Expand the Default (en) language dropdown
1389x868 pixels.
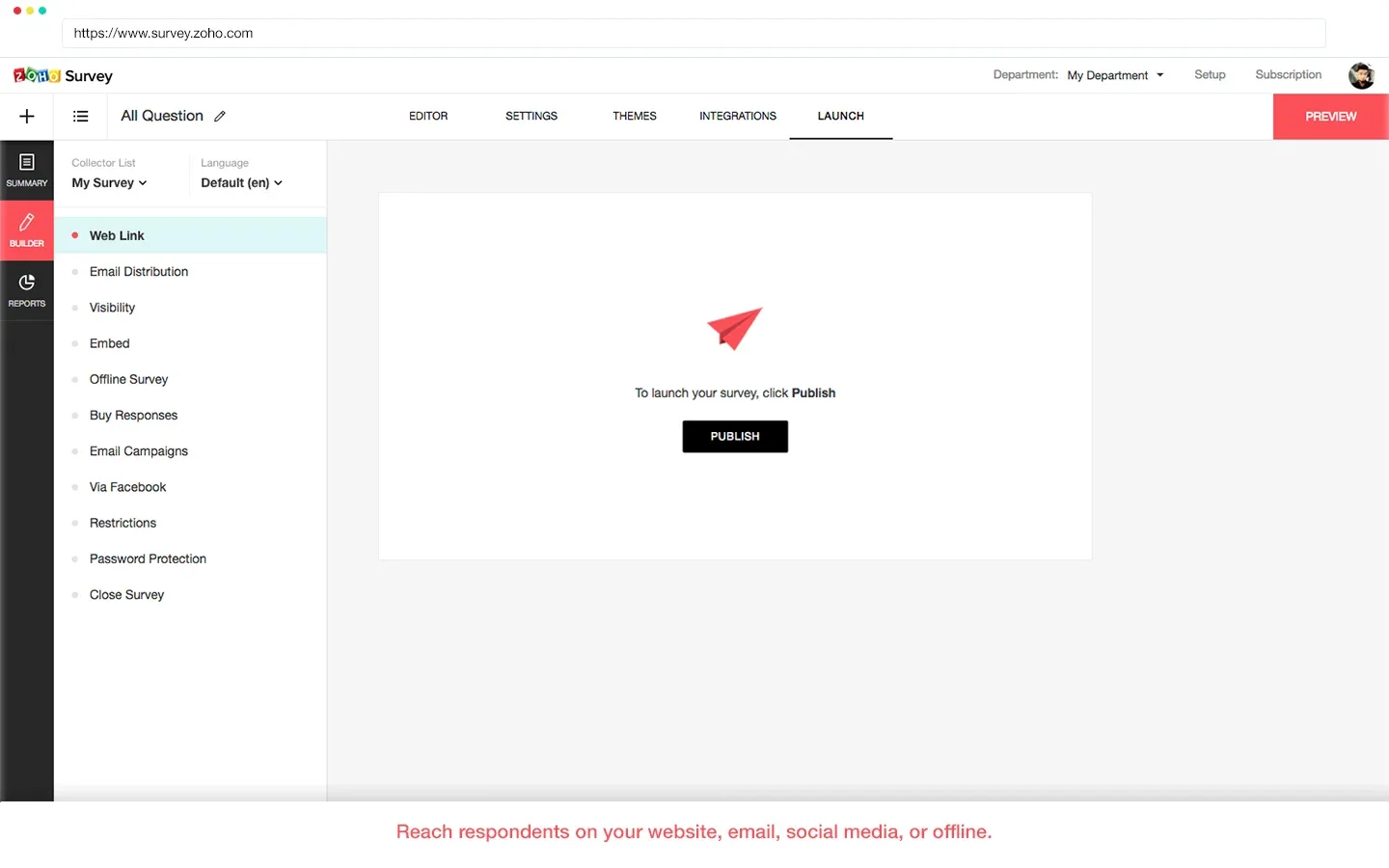pyautogui.click(x=240, y=182)
